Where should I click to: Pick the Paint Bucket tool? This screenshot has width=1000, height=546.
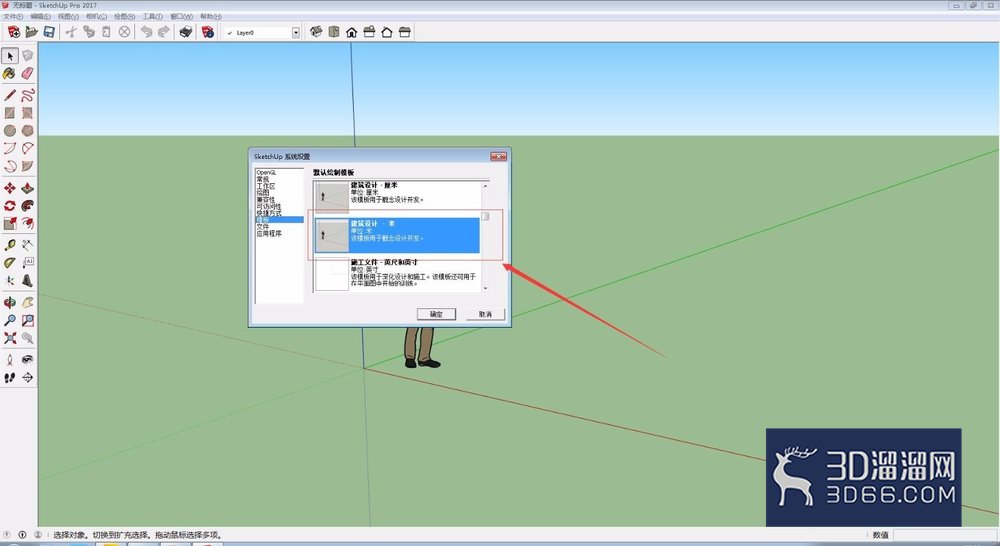click(10, 74)
